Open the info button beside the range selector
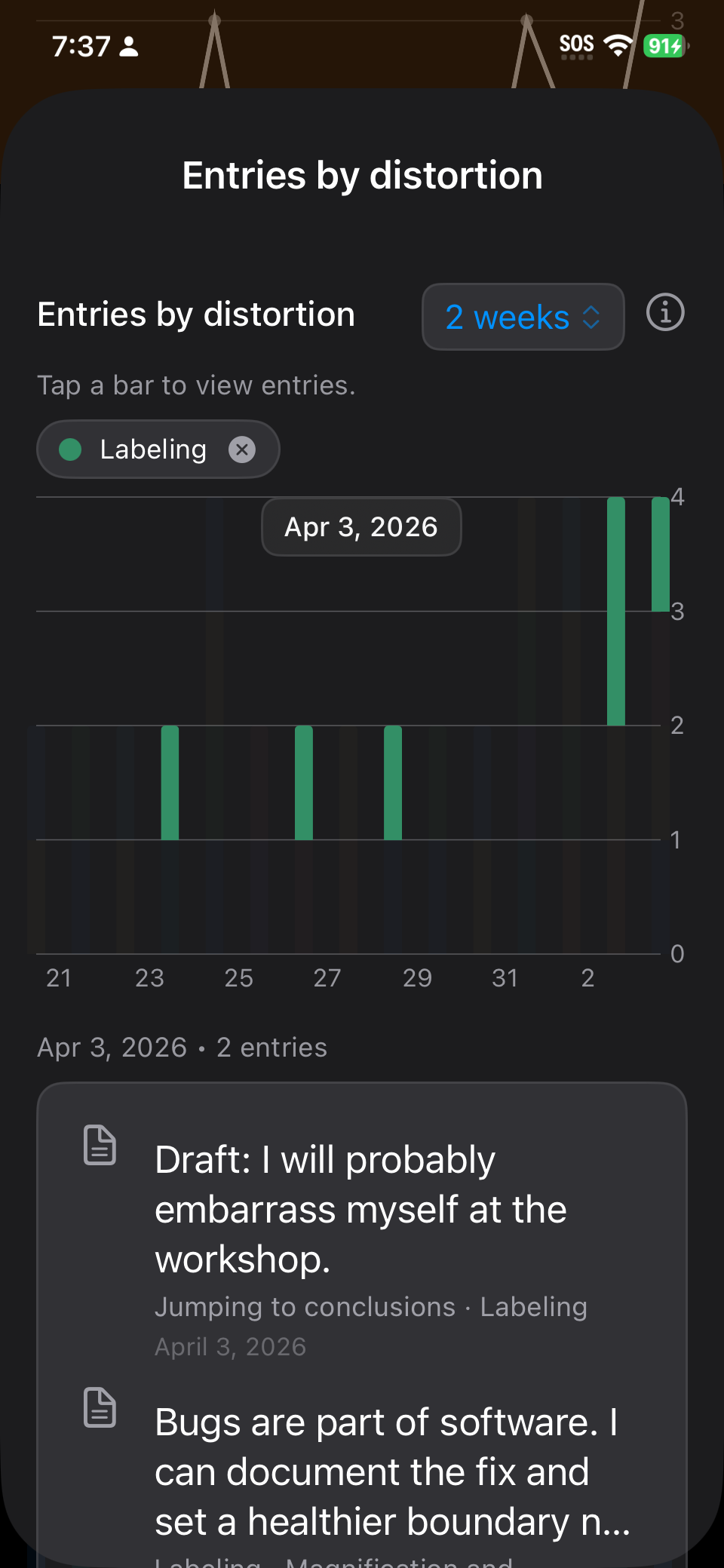 coord(665,313)
